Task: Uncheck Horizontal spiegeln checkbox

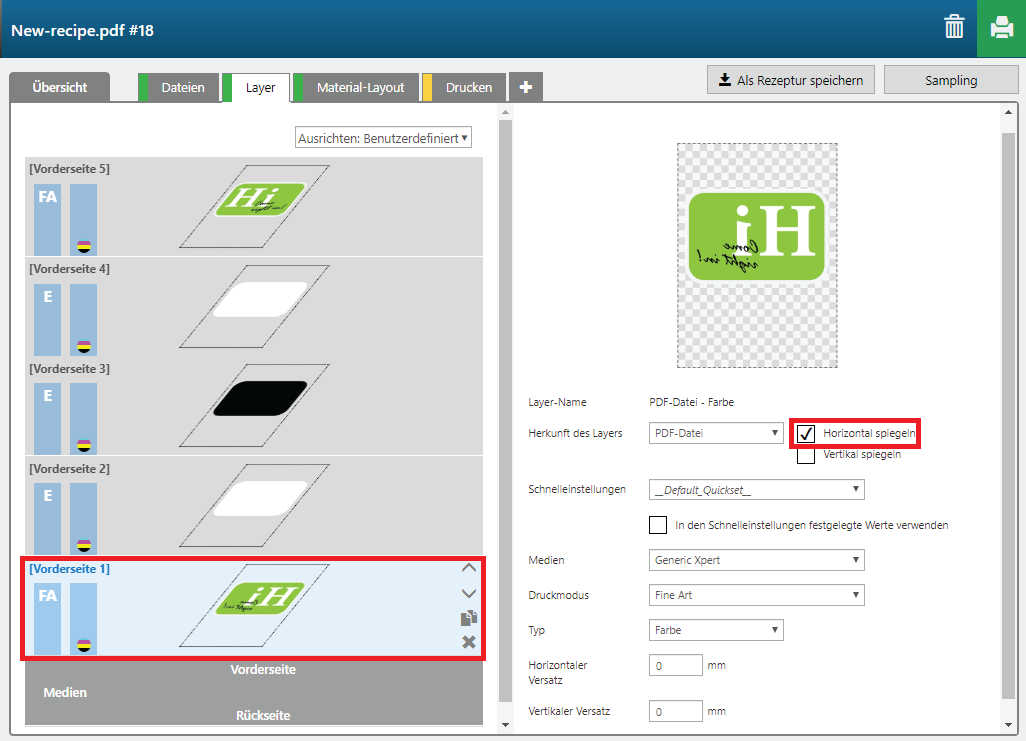Action: (806, 434)
